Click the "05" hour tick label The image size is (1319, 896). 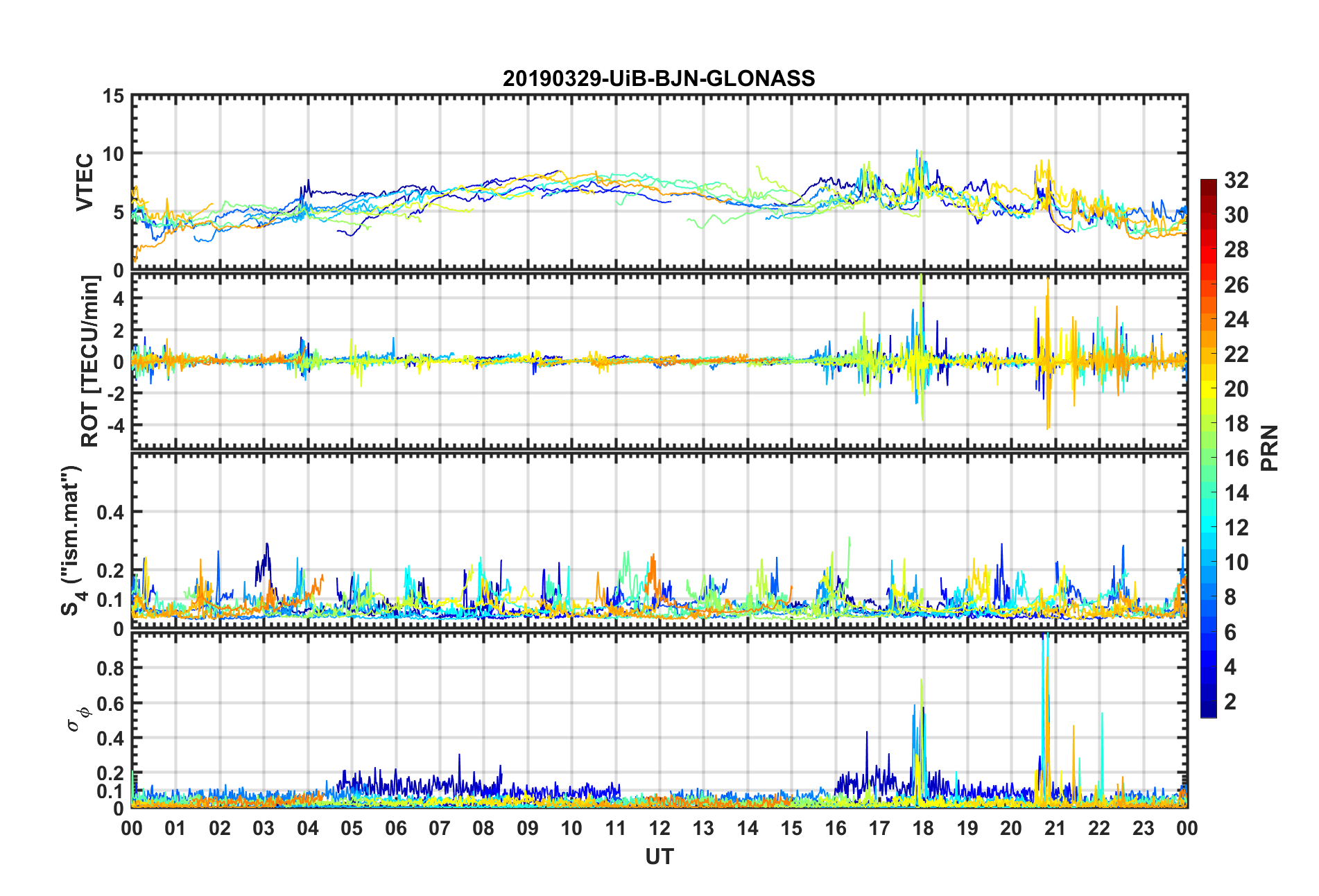(x=352, y=828)
